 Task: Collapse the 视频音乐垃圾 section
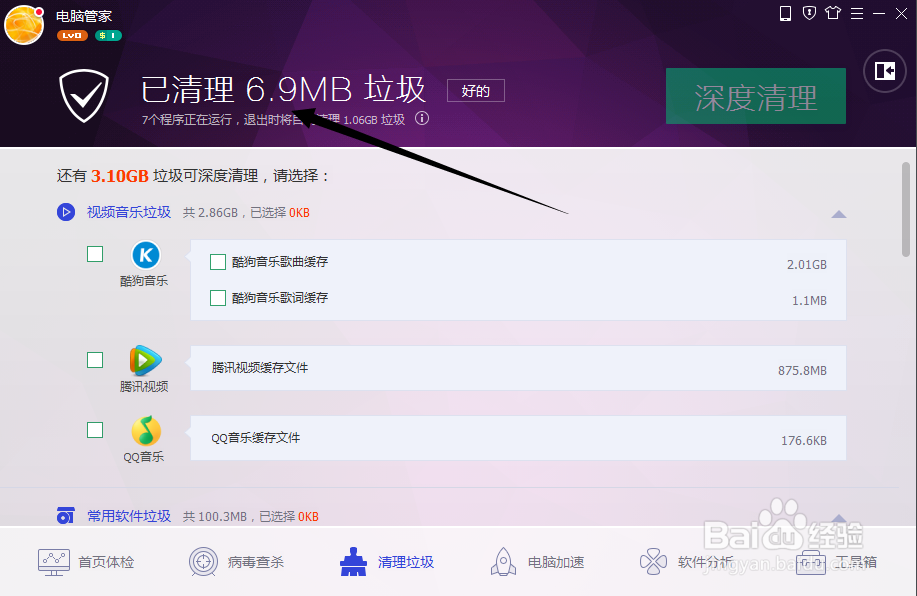(839, 213)
